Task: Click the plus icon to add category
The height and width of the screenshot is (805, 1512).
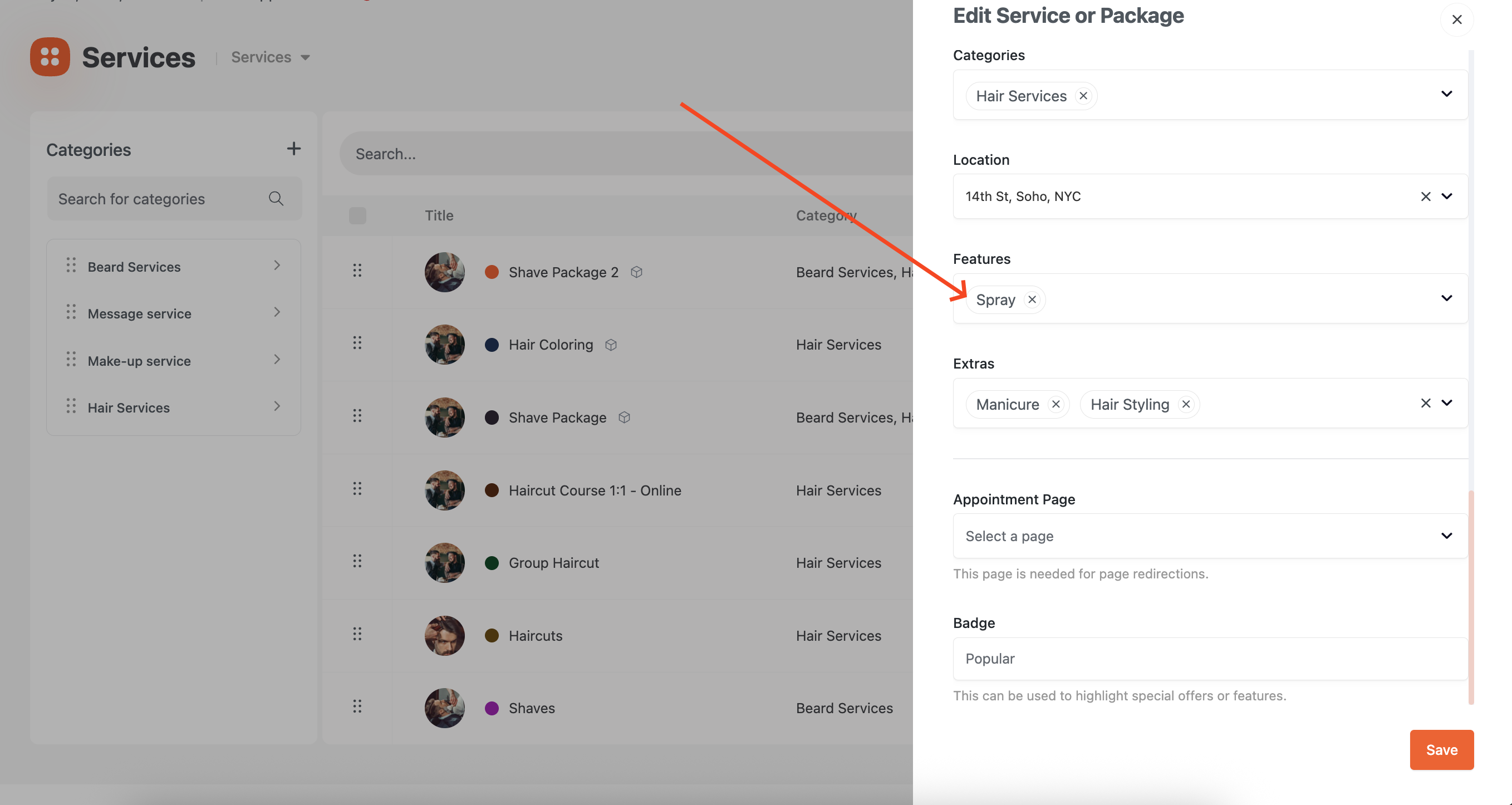Action: 293,149
